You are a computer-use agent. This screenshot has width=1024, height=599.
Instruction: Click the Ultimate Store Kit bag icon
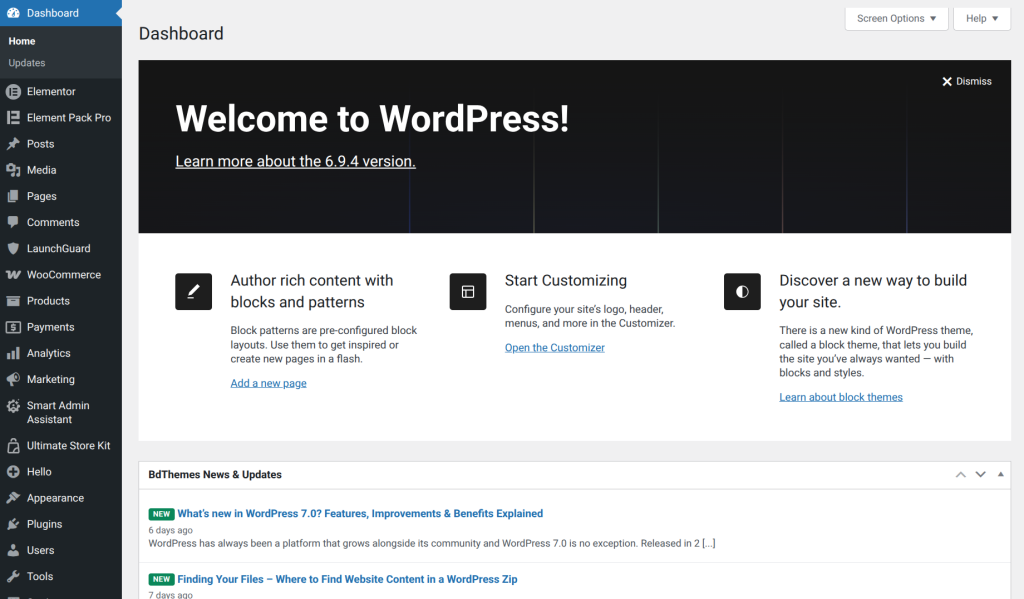[x=13, y=446]
